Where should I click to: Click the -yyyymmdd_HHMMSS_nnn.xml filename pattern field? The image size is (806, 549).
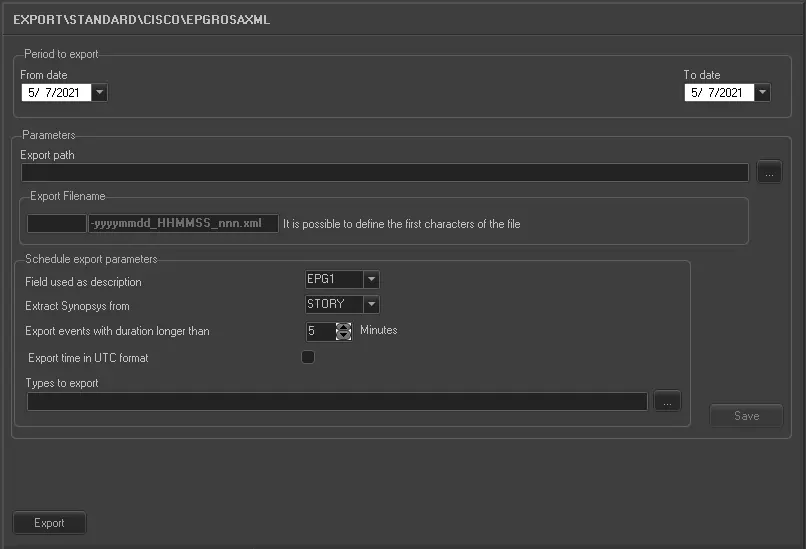point(183,224)
